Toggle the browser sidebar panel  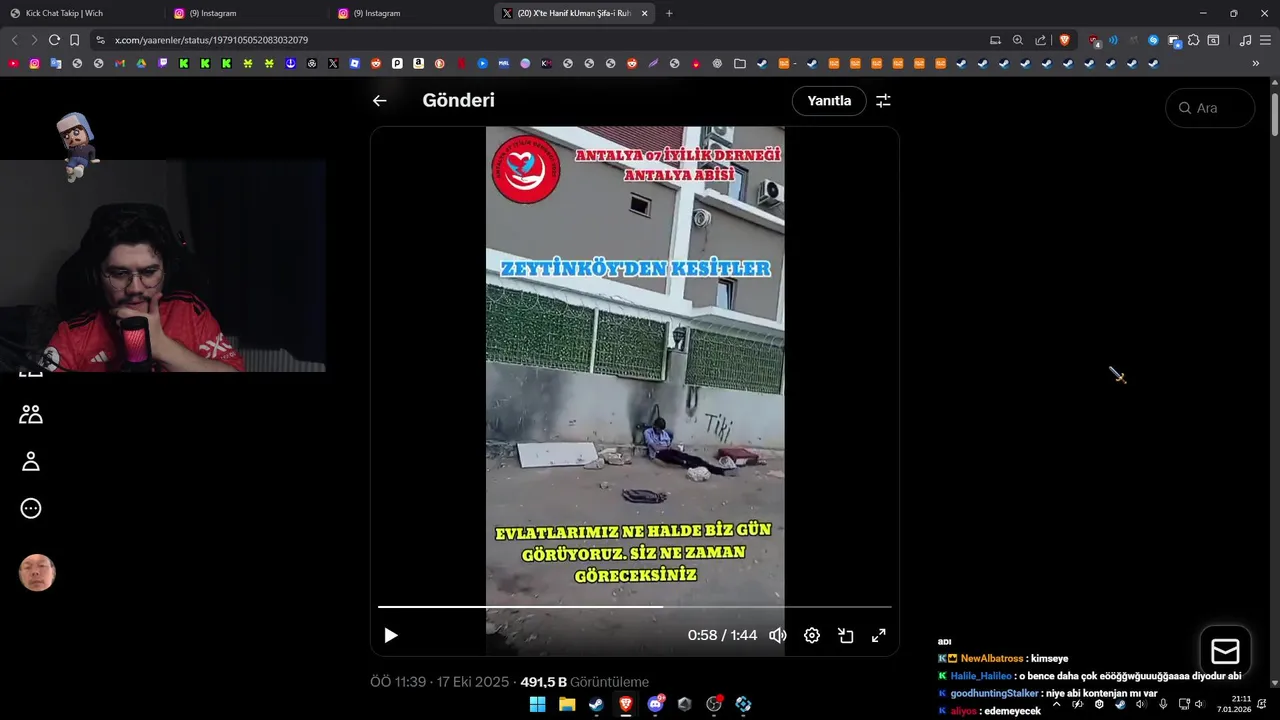1213,40
